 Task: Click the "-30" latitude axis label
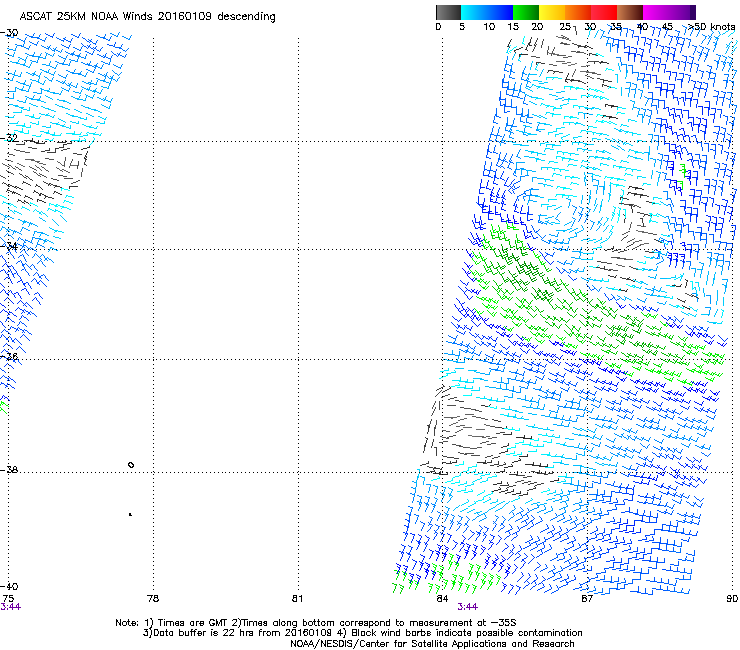coord(9,33)
